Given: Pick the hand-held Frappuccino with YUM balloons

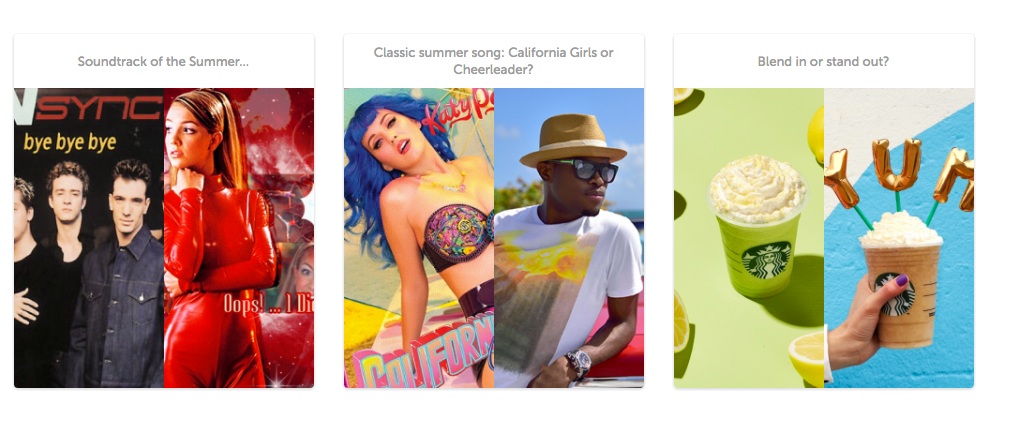Looking at the screenshot, I should click(899, 238).
